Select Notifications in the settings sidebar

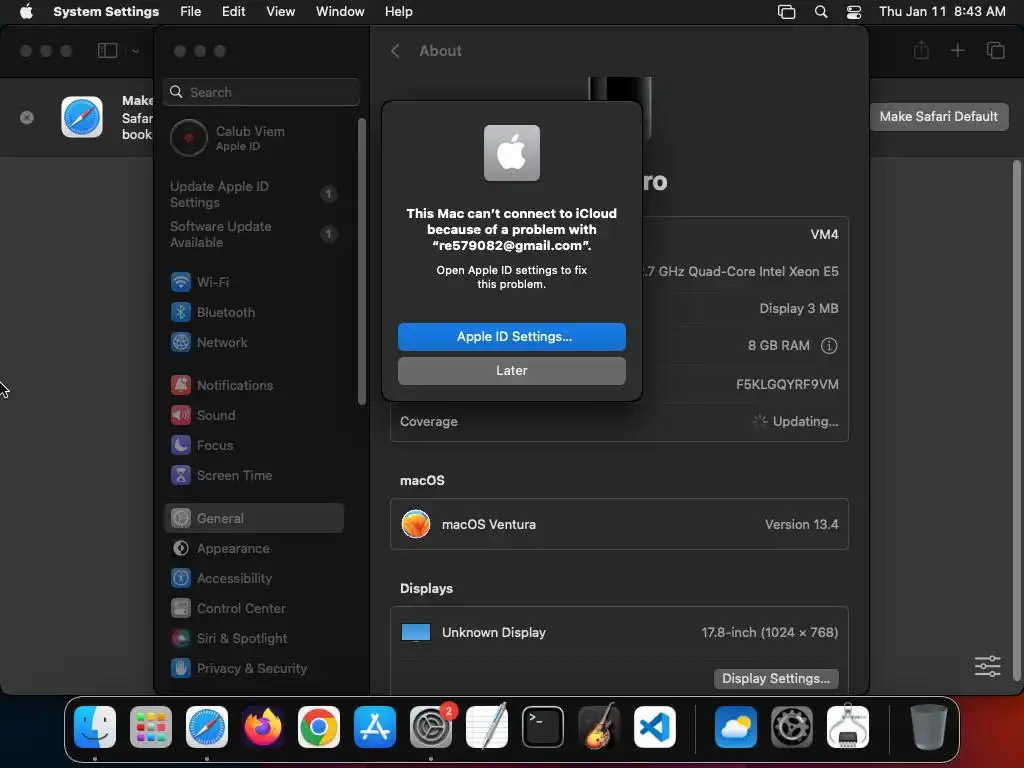click(255, 385)
